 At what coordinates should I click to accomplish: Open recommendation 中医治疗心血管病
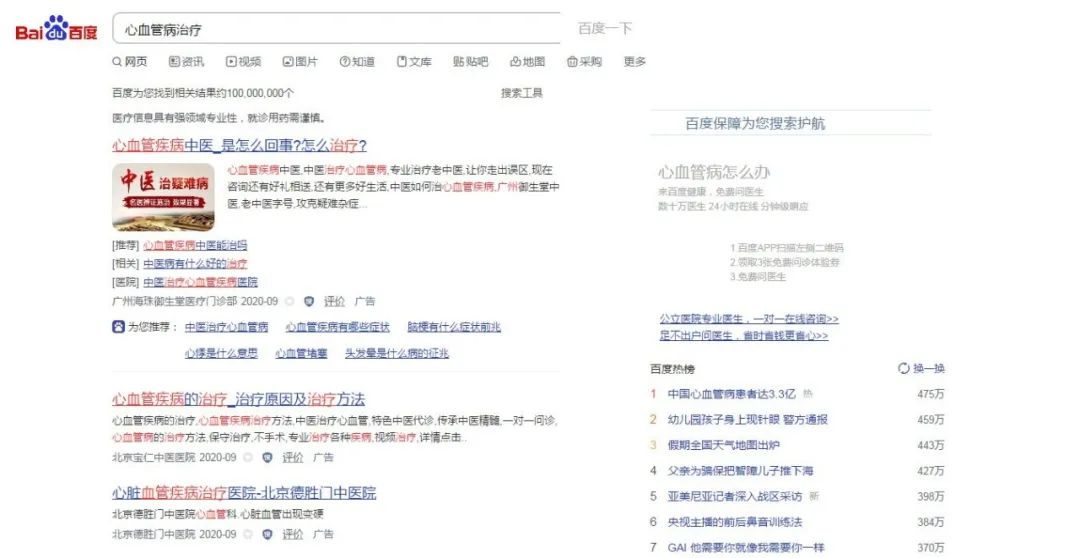click(227, 327)
